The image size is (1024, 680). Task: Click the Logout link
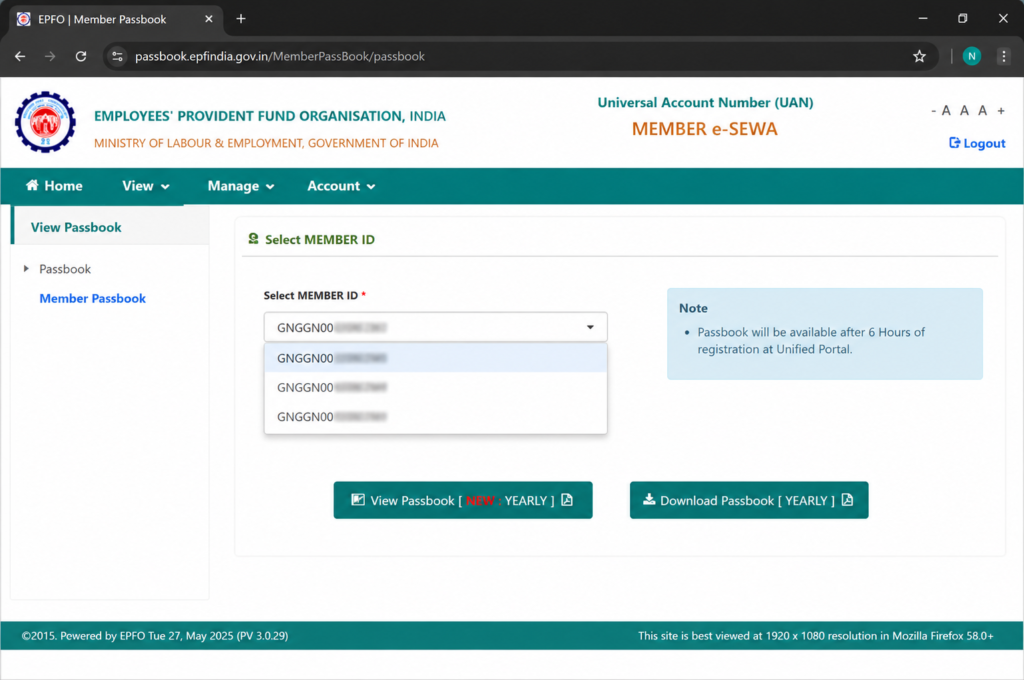977,143
